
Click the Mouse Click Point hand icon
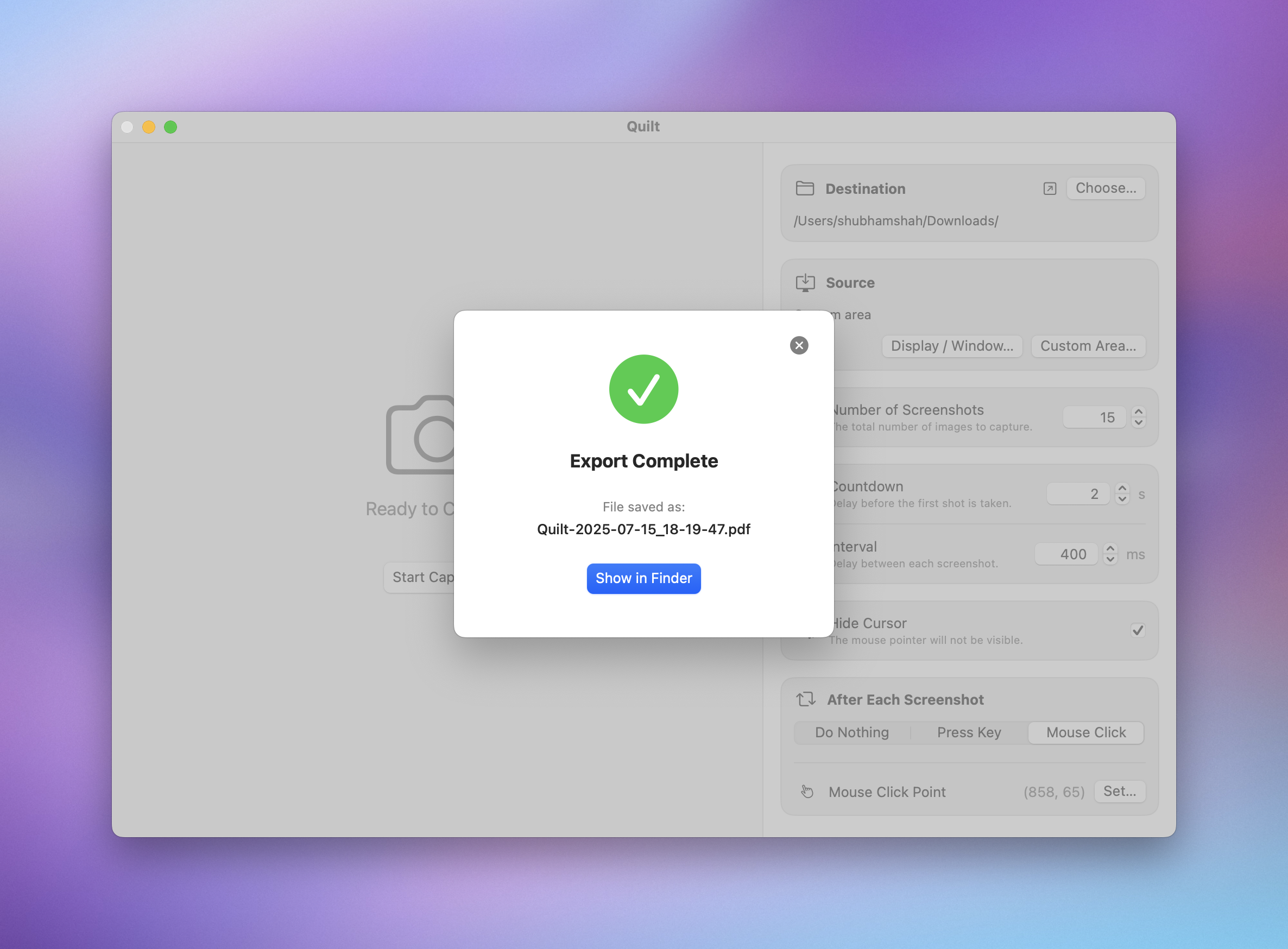point(807,792)
